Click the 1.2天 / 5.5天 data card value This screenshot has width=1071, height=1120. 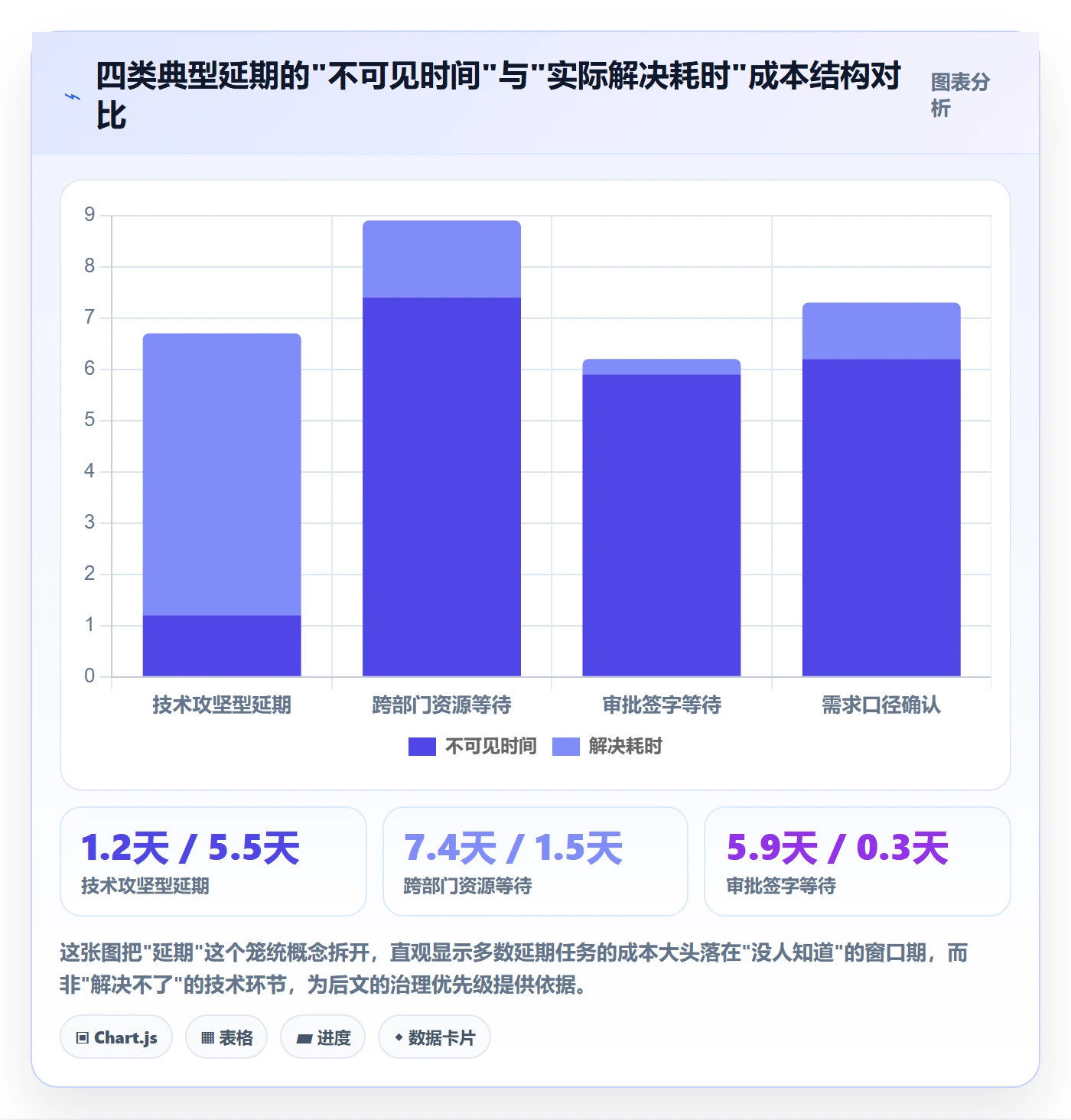(x=190, y=848)
